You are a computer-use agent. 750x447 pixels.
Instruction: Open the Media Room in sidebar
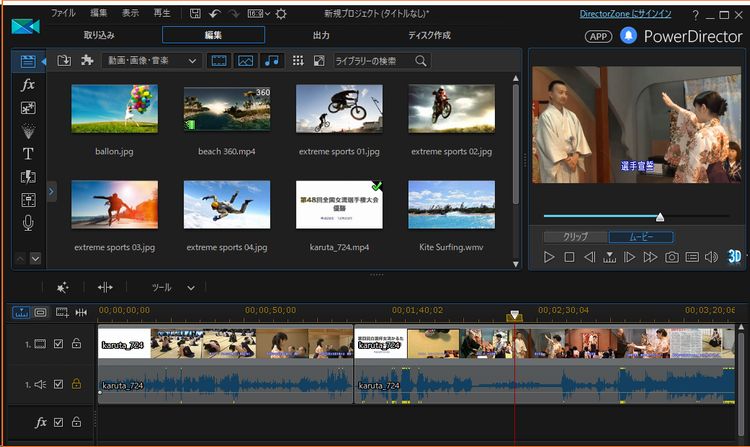click(28, 61)
